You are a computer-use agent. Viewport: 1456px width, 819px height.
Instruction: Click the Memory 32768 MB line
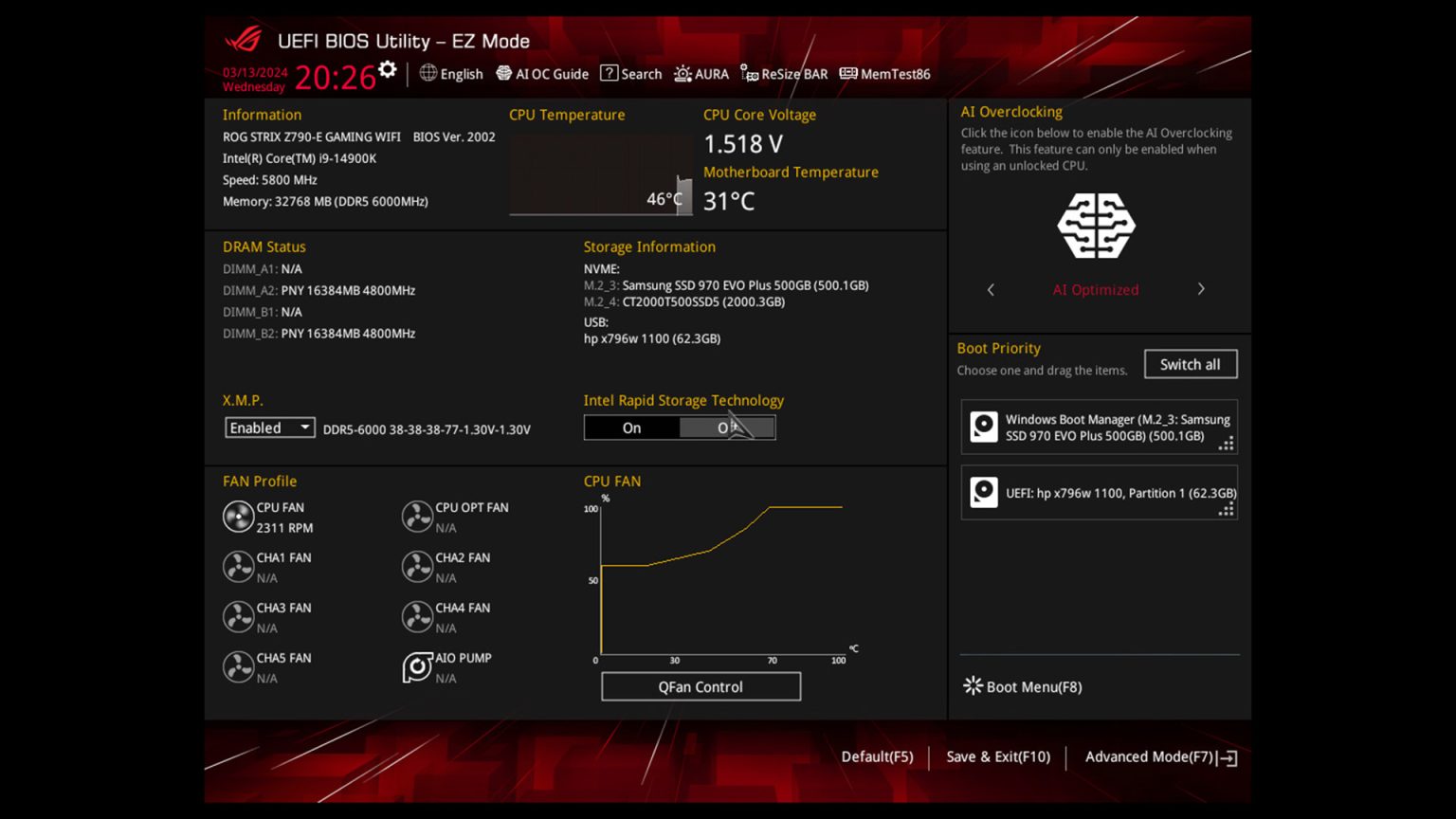(x=325, y=201)
